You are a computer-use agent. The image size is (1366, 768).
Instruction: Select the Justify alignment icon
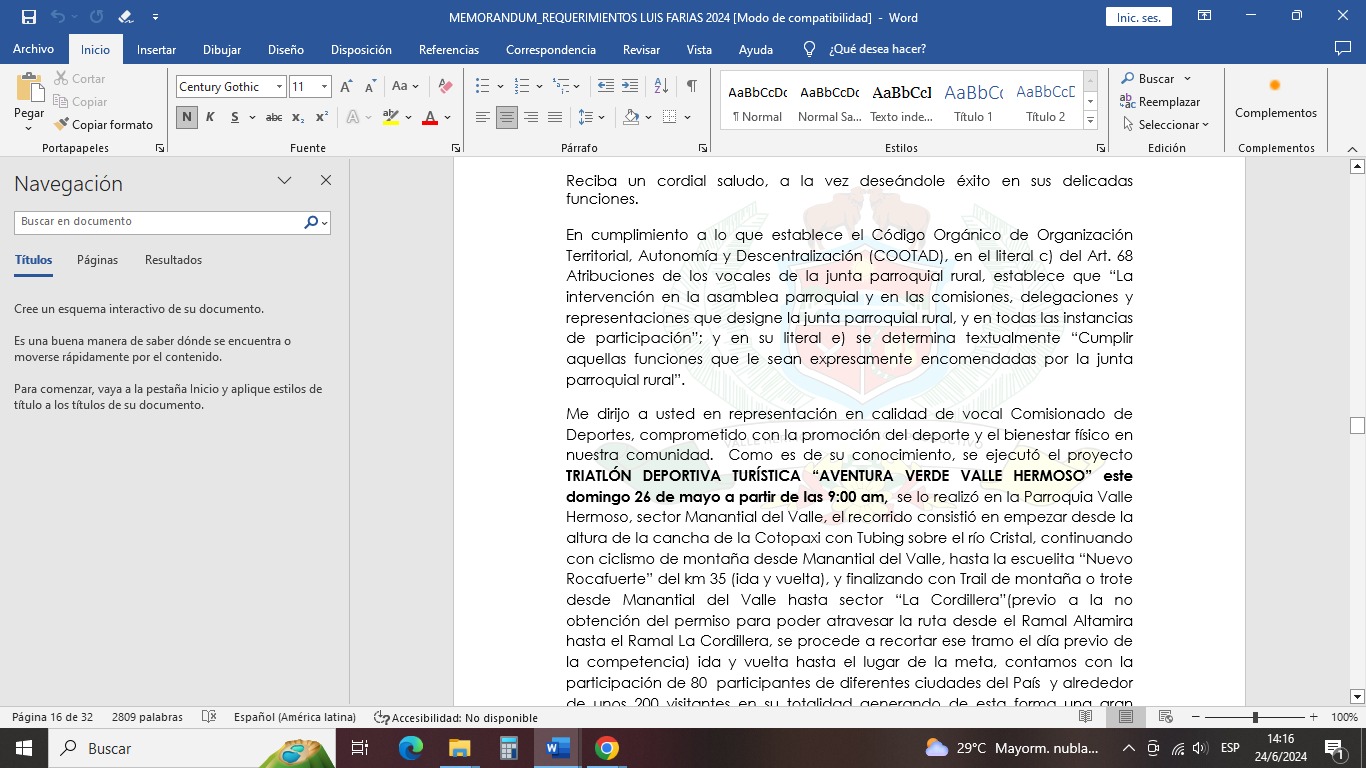click(x=555, y=118)
